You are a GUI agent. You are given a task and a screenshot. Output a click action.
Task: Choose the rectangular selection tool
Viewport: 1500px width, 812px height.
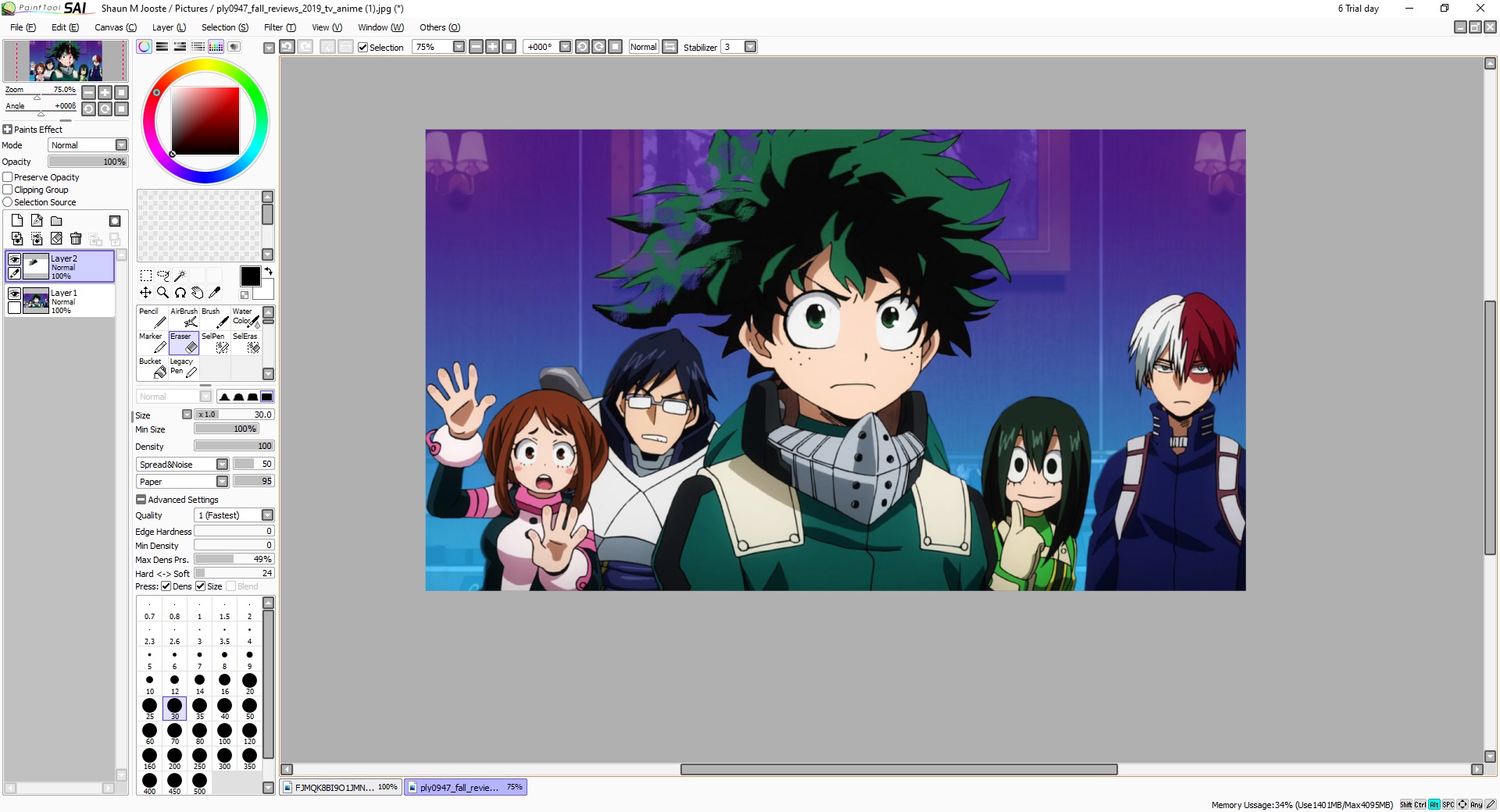146,276
